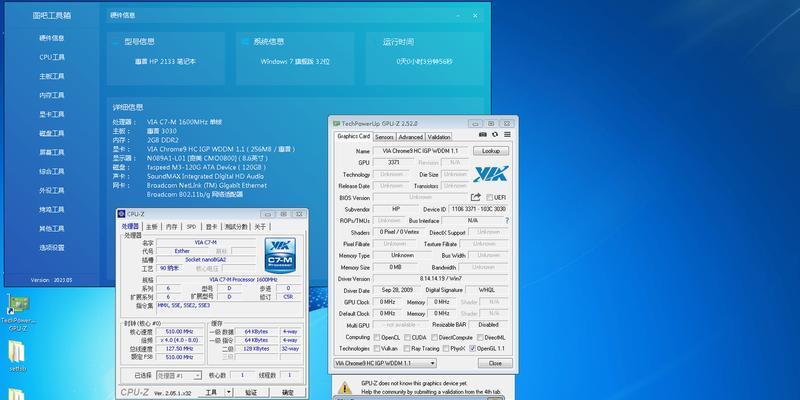Screen dimensions: 800x400
Task: Click the Device ID field in GPU-Z
Action: (479, 209)
